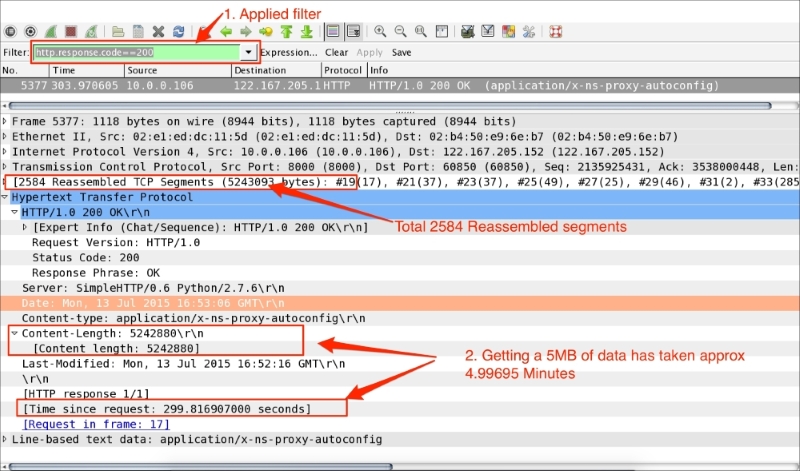The image size is (800, 471).
Task: Go forward in packet history
Action: (246, 32)
